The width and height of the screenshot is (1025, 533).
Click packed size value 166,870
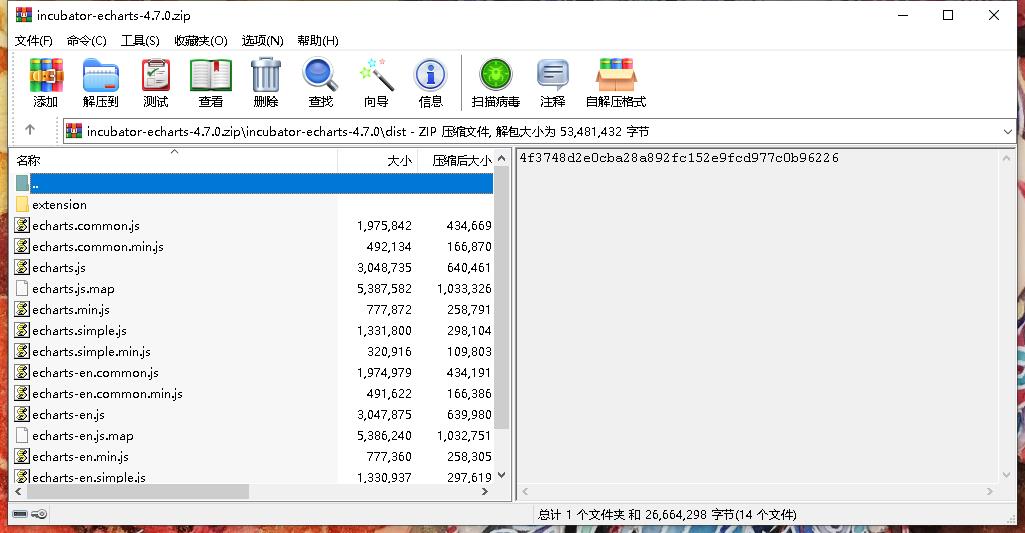click(x=469, y=247)
